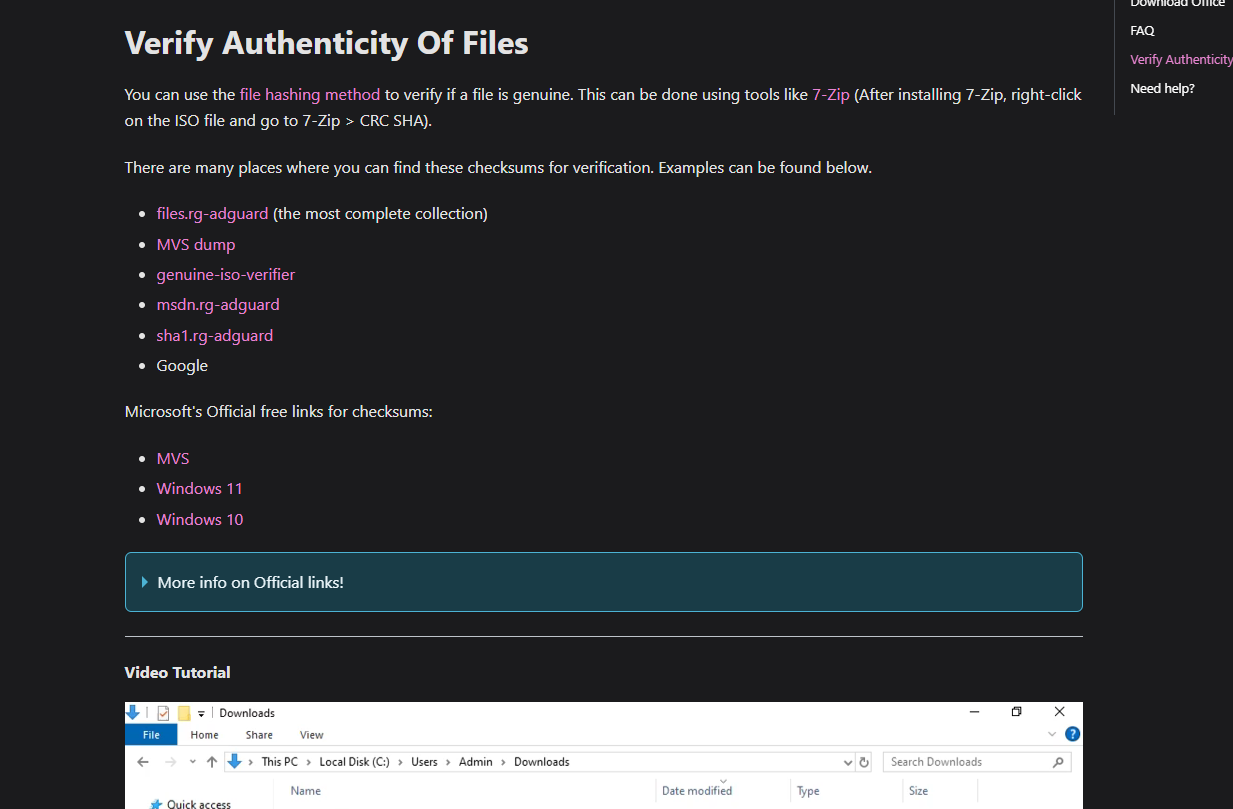1233x809 pixels.
Task: Click the Video Tutorial heading
Action: (x=178, y=673)
